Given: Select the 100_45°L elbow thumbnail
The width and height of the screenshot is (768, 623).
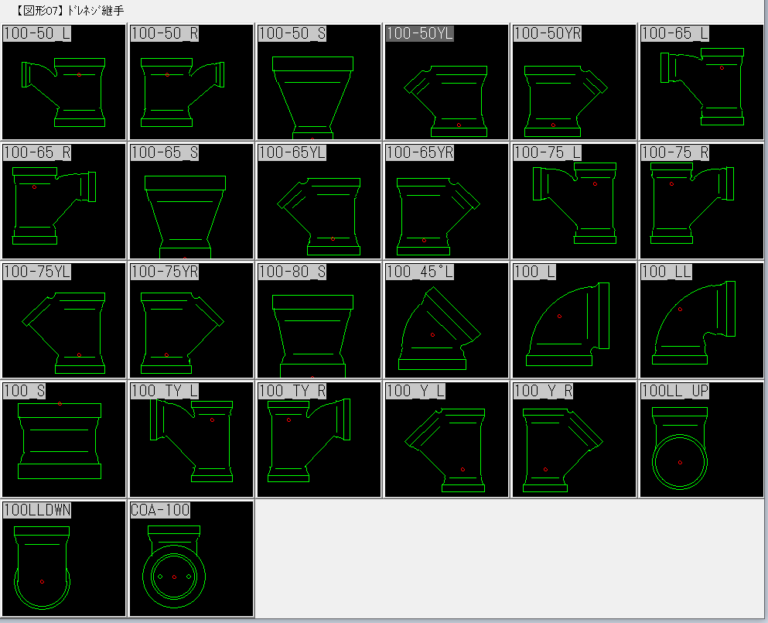Looking at the screenshot, I should click(x=447, y=320).
